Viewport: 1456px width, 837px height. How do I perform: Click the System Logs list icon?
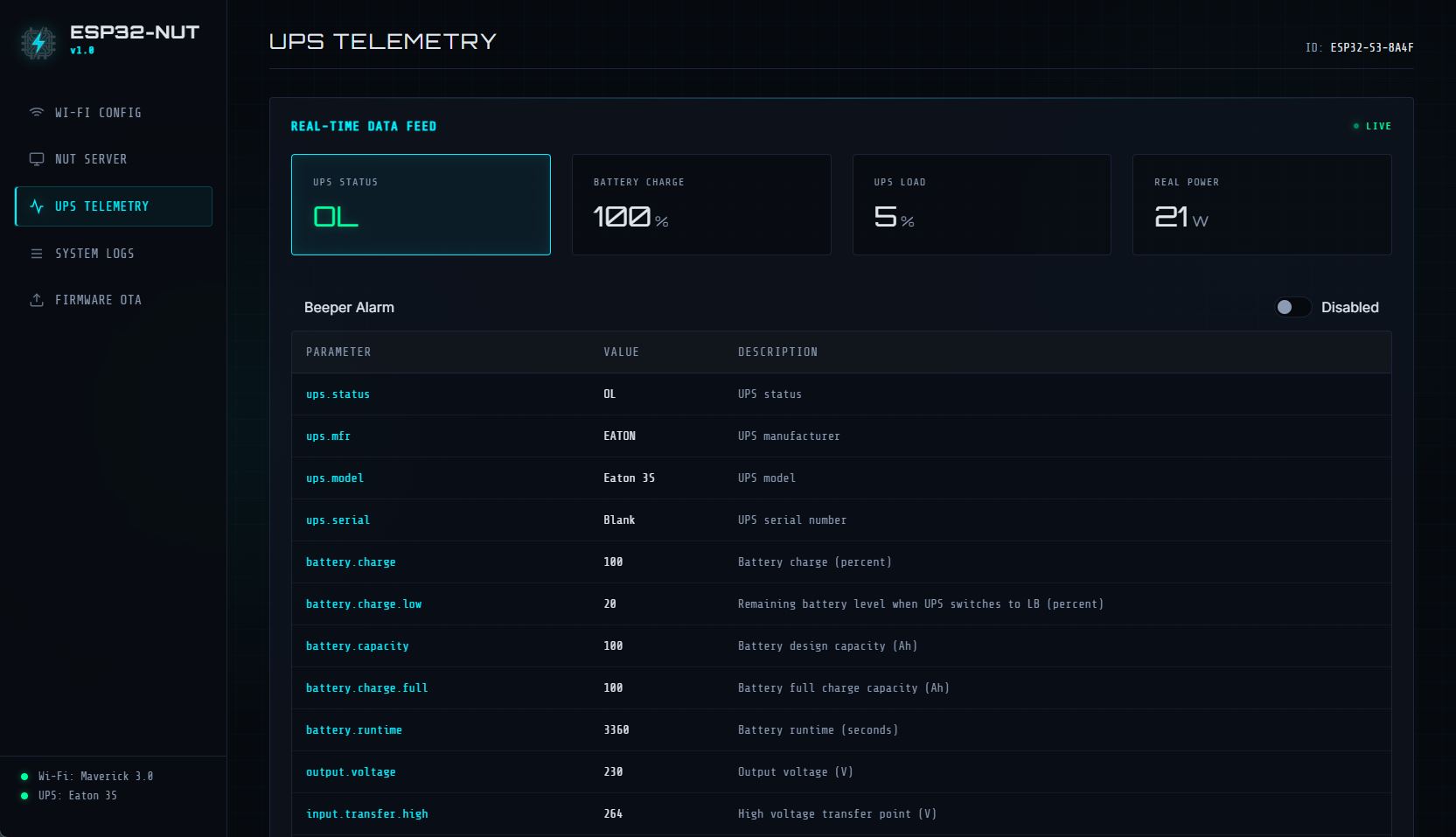pos(37,254)
